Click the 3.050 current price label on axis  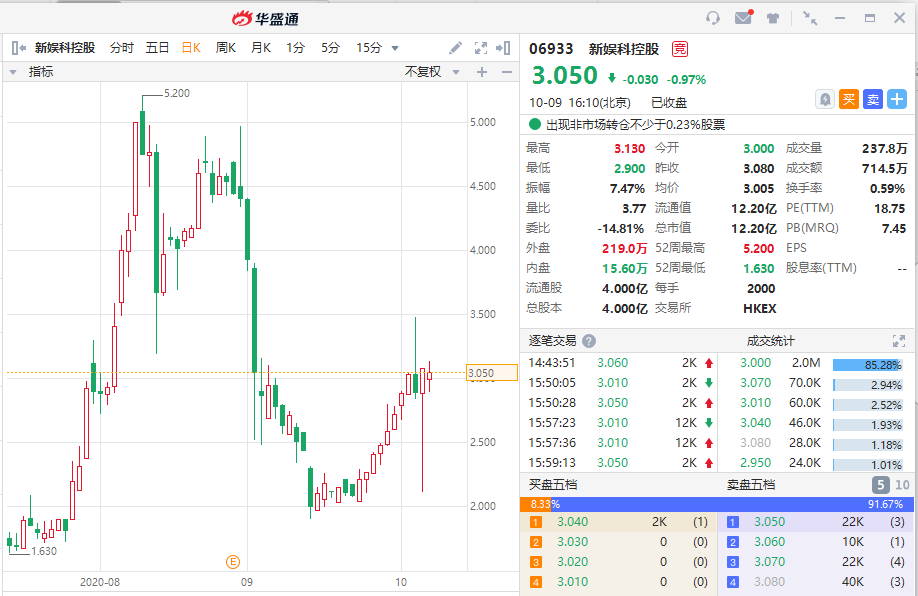coord(492,373)
